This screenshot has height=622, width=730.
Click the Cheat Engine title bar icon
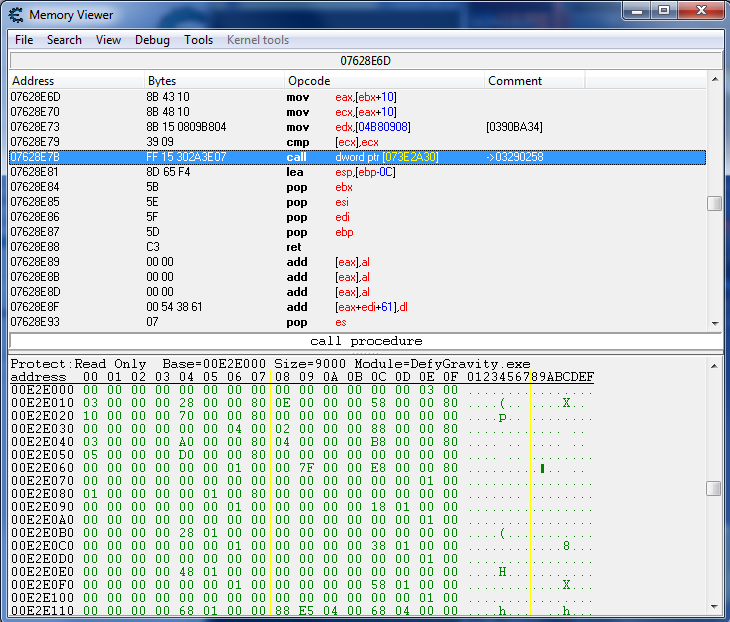[16, 15]
